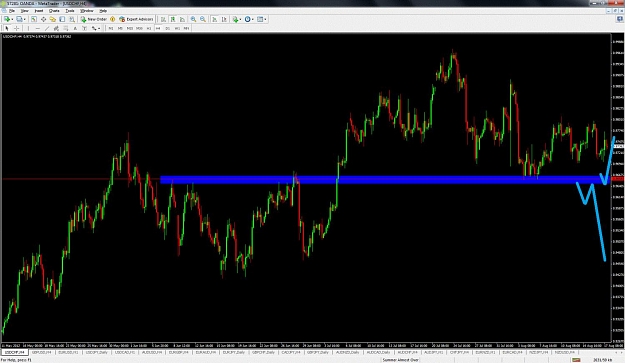625x363 pixels.
Task: Select the MN timeframe button
Action: (x=186, y=28)
